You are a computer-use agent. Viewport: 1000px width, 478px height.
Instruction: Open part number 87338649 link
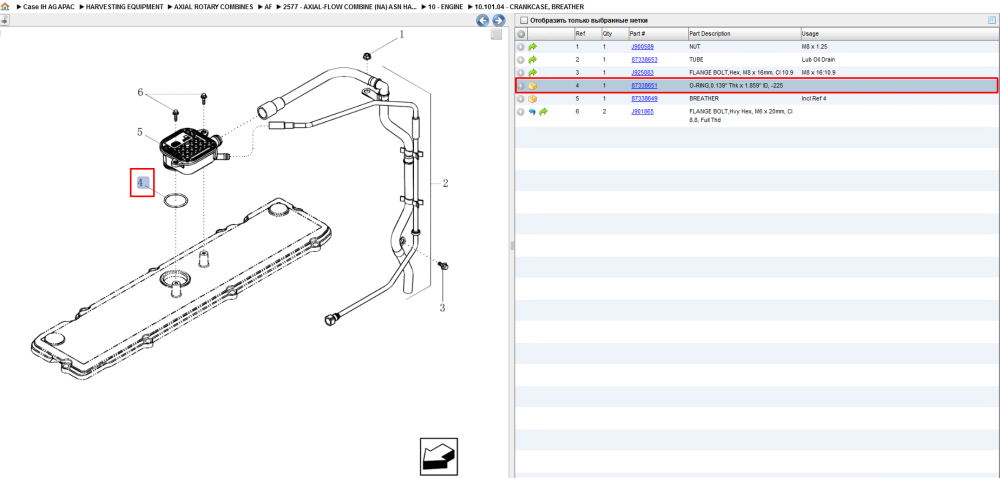click(644, 99)
